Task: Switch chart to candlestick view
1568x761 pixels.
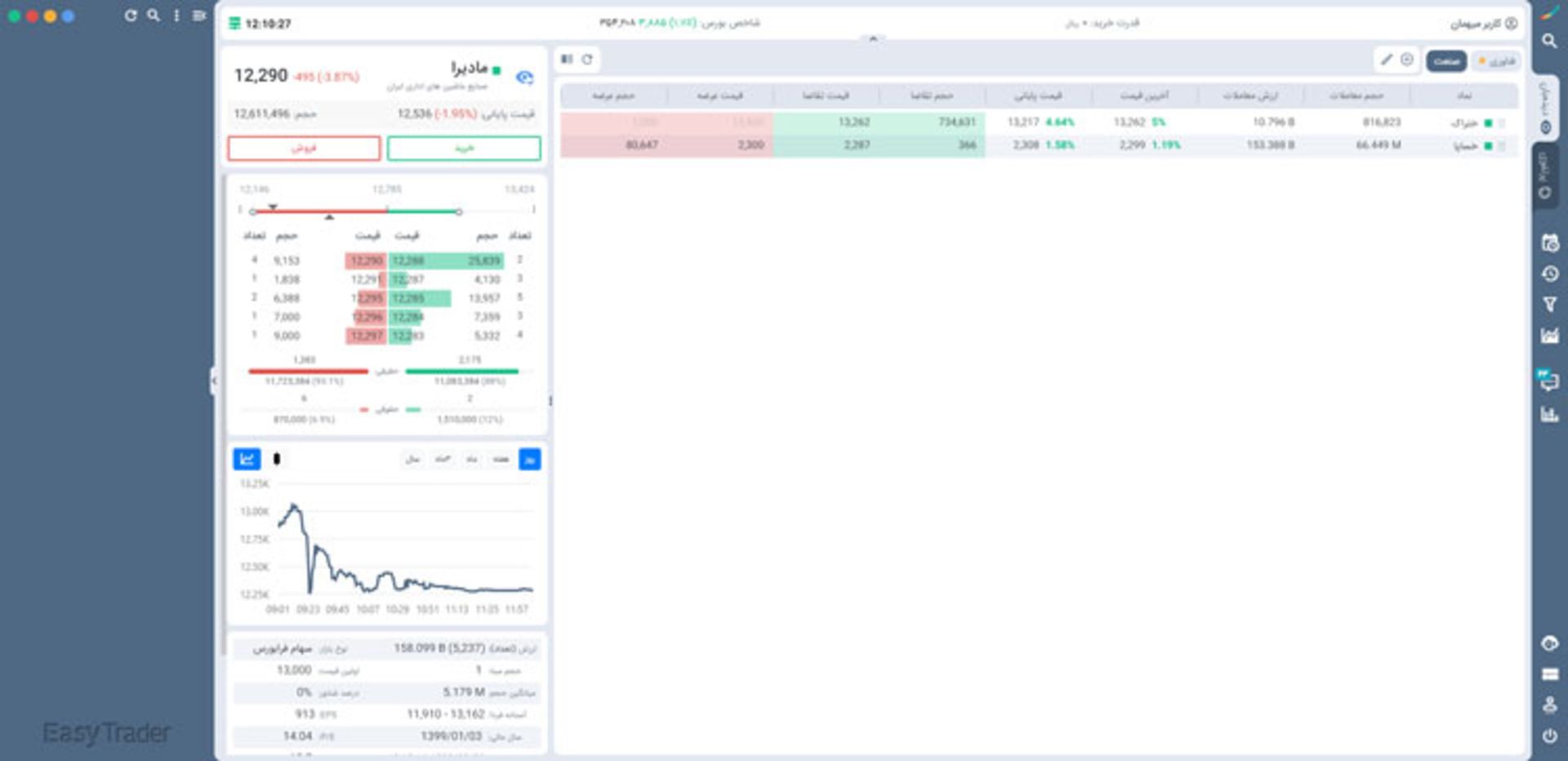Action: point(277,459)
